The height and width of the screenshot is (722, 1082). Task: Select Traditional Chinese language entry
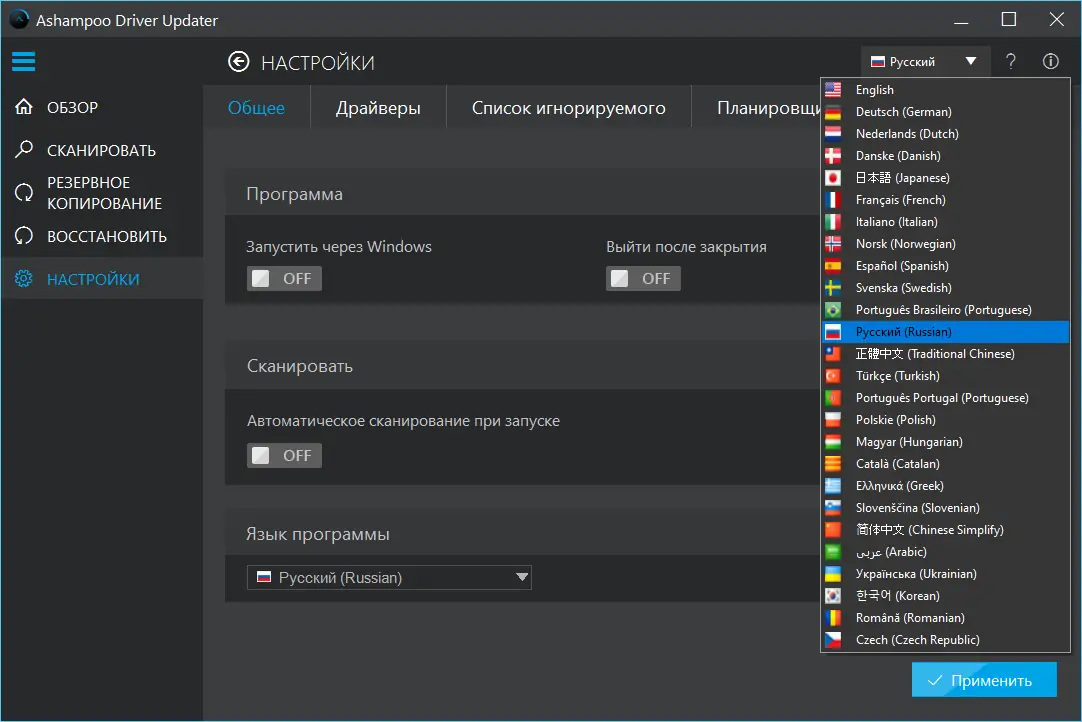945,354
